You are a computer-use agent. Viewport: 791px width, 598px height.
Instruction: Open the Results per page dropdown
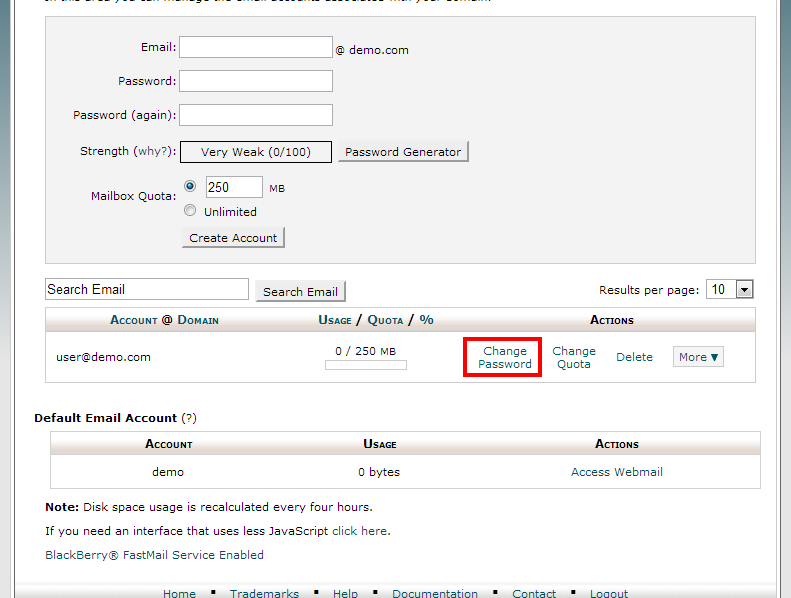click(x=730, y=290)
